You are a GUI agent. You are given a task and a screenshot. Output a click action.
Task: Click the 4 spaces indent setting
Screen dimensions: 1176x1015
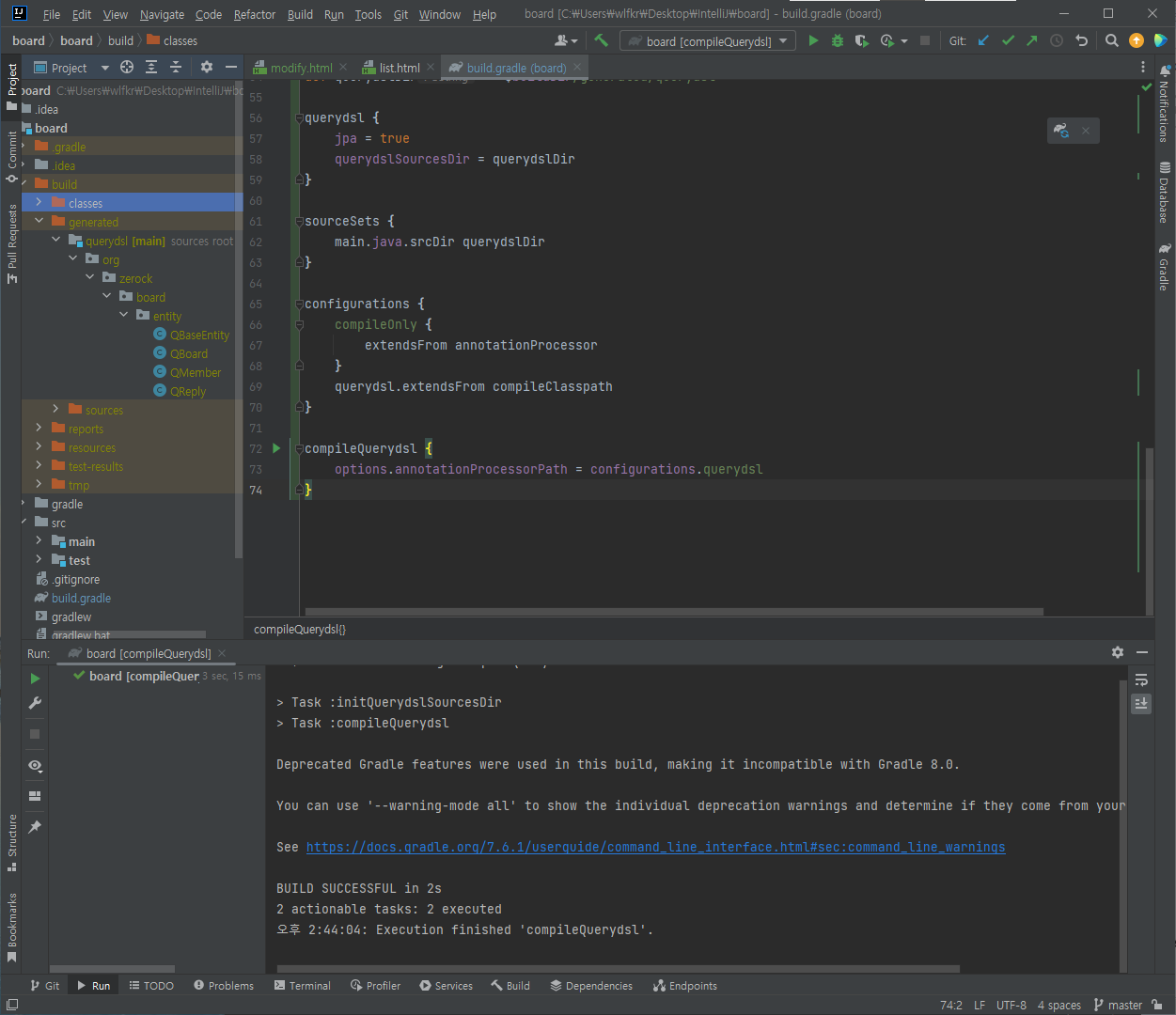tap(1059, 1005)
